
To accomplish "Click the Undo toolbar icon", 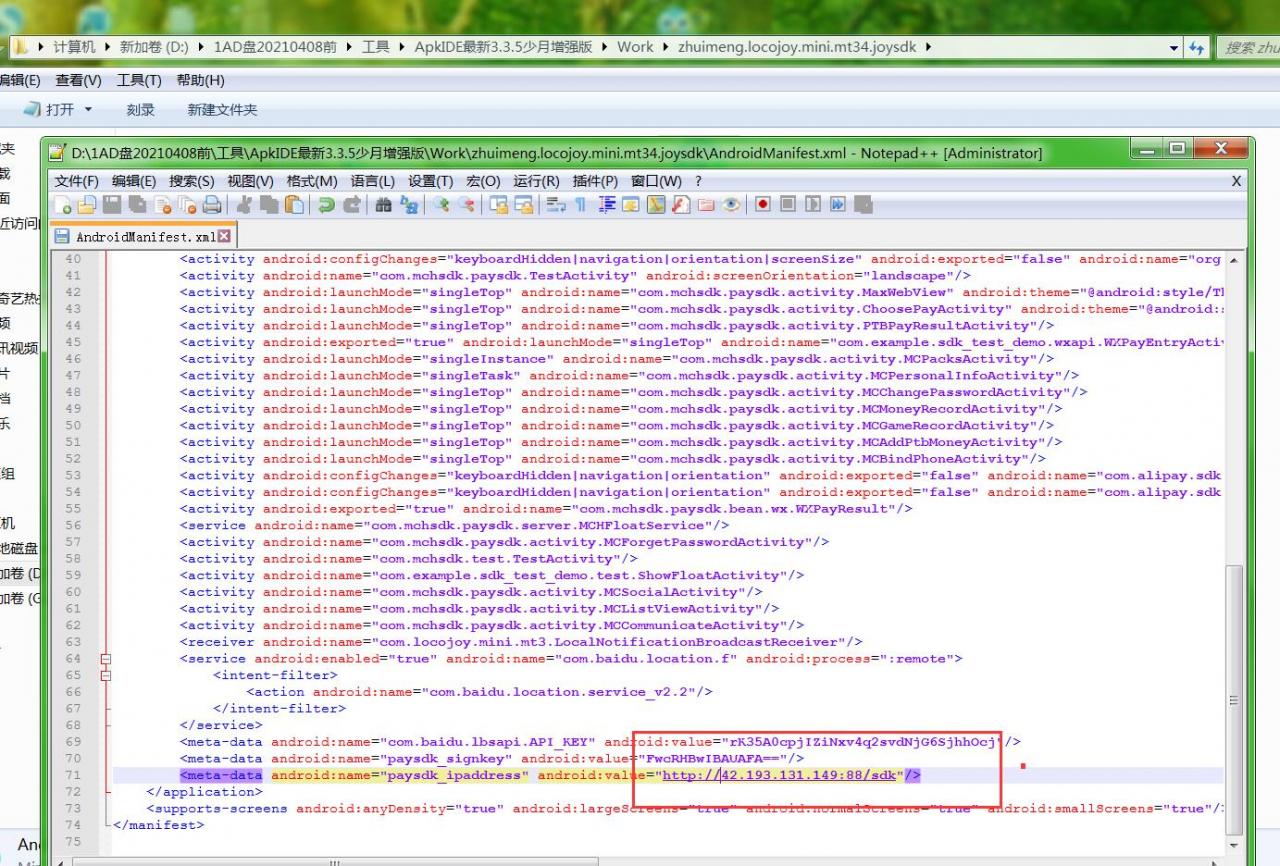I will coord(326,205).
